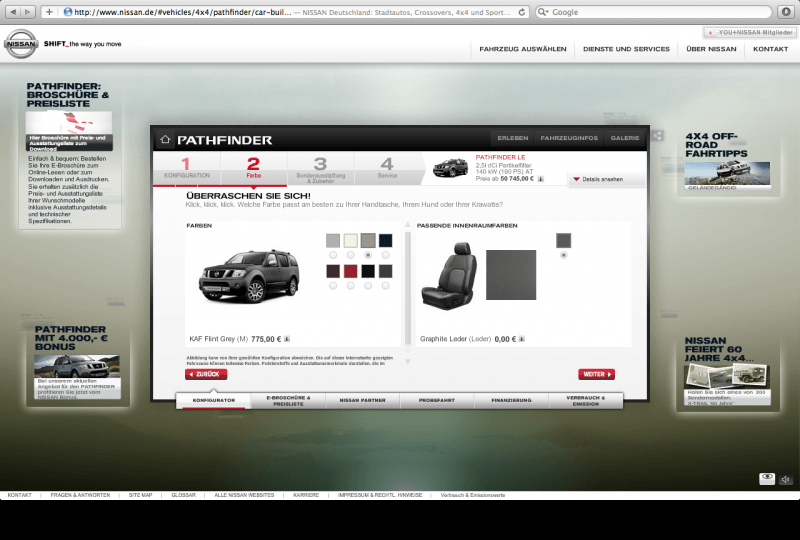Image resolution: width=800 pixels, height=540 pixels.
Task: Switch to Nissan Partner bottom tab
Action: [x=363, y=401]
